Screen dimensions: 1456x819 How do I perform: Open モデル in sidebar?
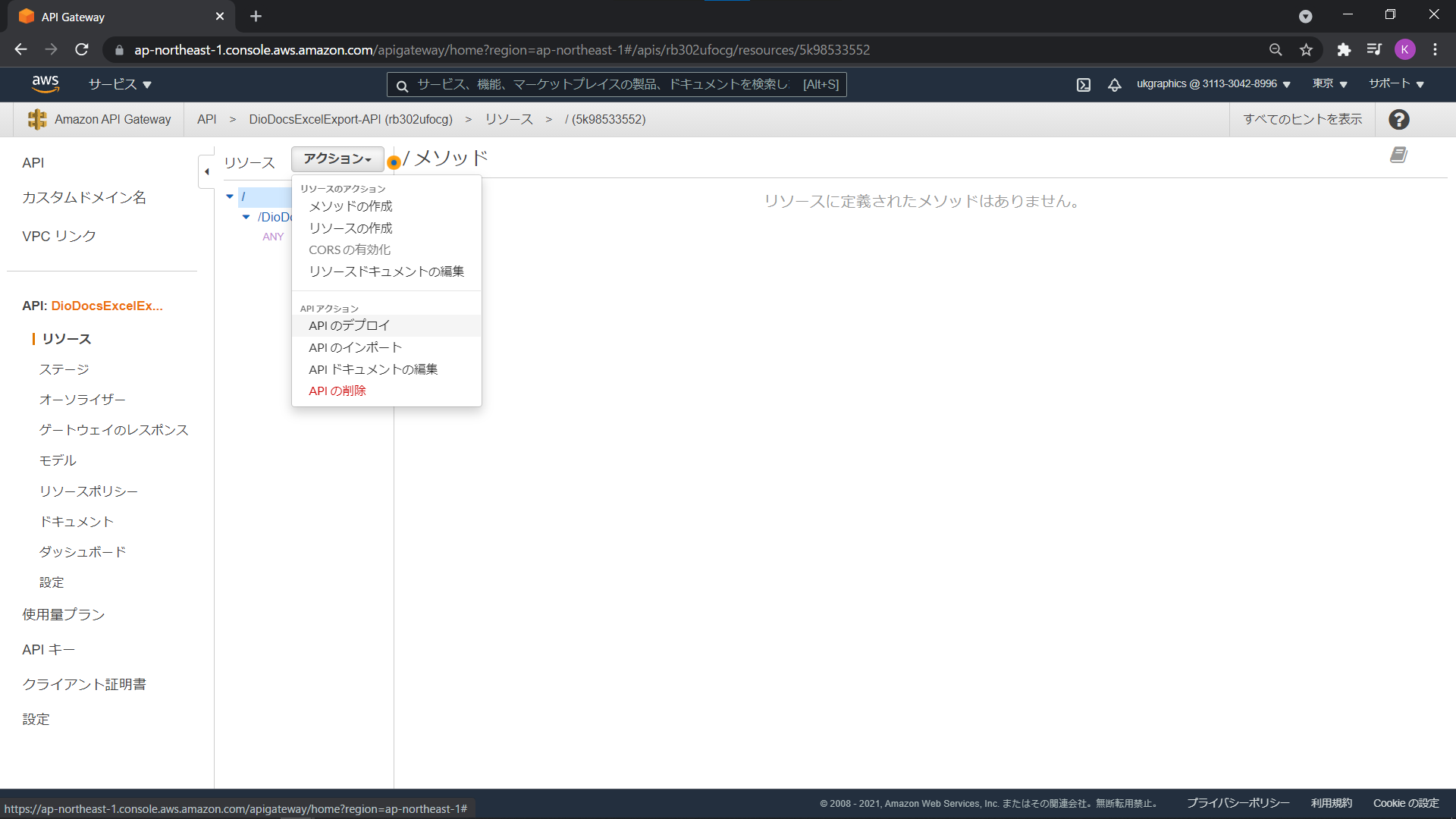pos(58,460)
